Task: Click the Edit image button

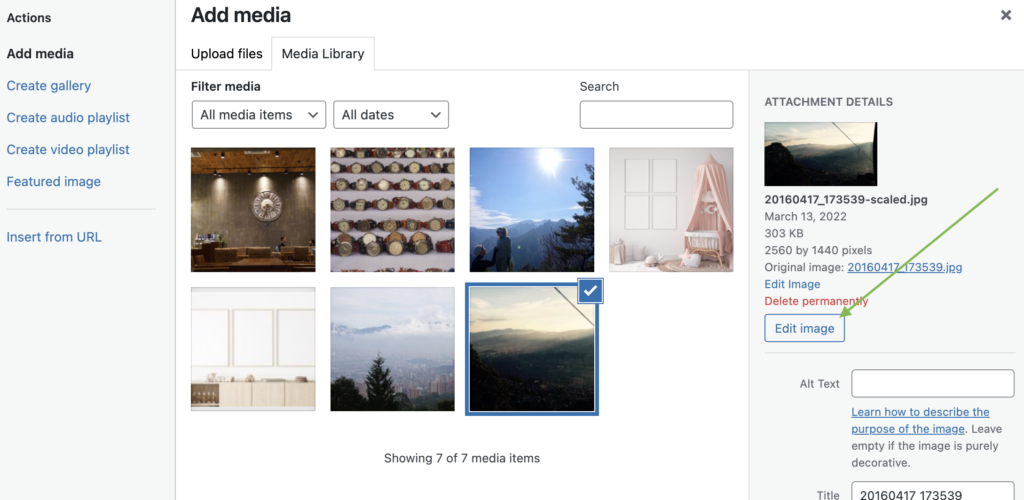Action: (x=804, y=328)
